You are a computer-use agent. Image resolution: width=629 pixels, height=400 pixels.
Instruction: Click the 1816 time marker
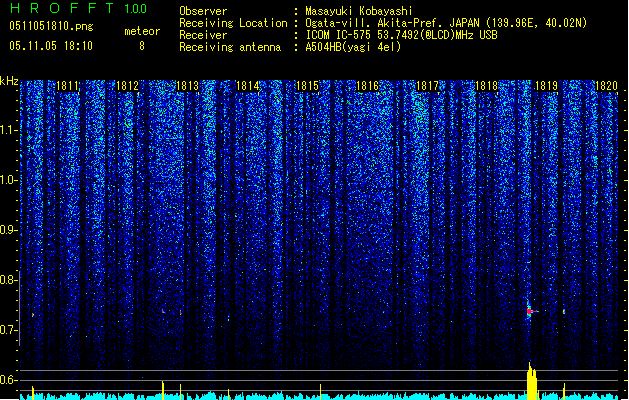coord(367,86)
